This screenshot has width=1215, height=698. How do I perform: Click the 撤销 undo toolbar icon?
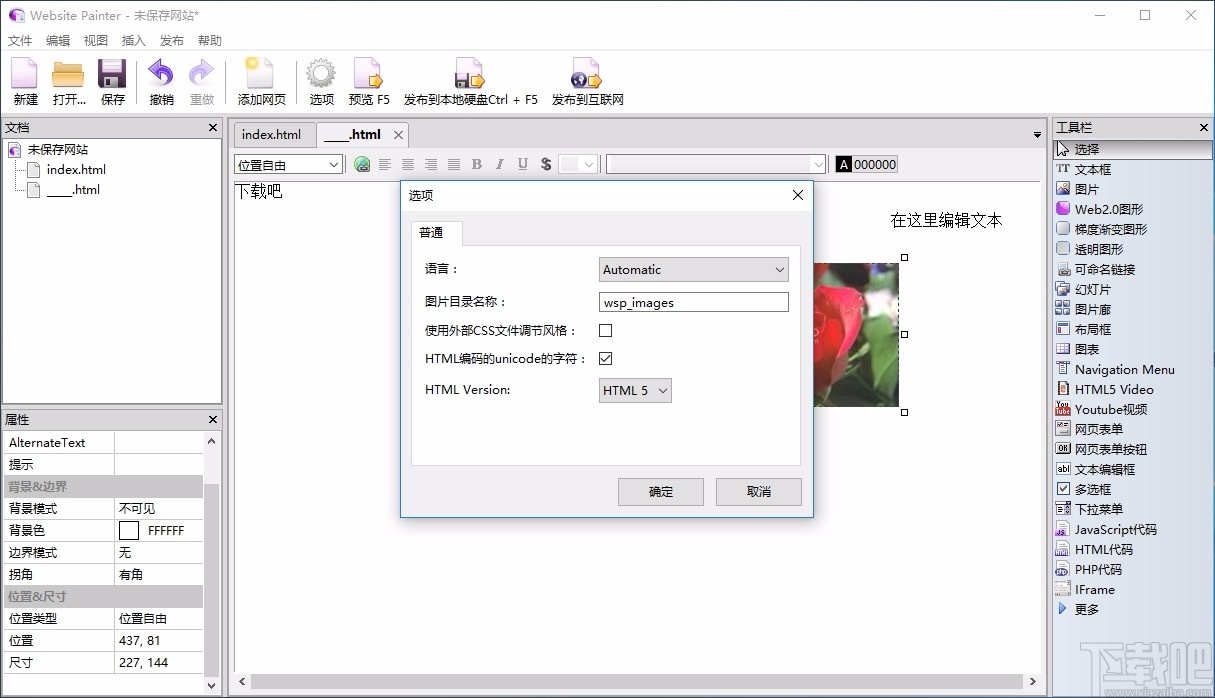click(x=161, y=80)
